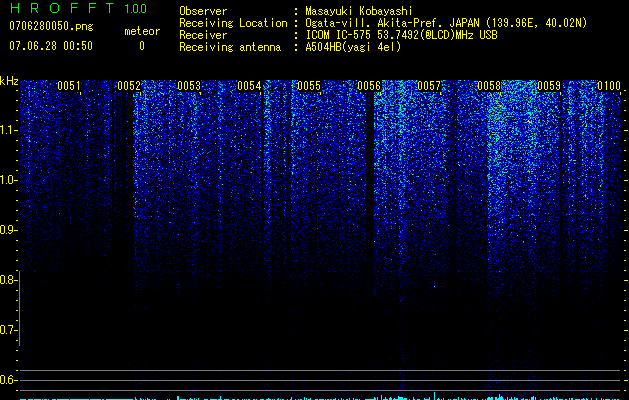Click the 0051 time marker
Screen dimensions: 629x400
tap(69, 86)
